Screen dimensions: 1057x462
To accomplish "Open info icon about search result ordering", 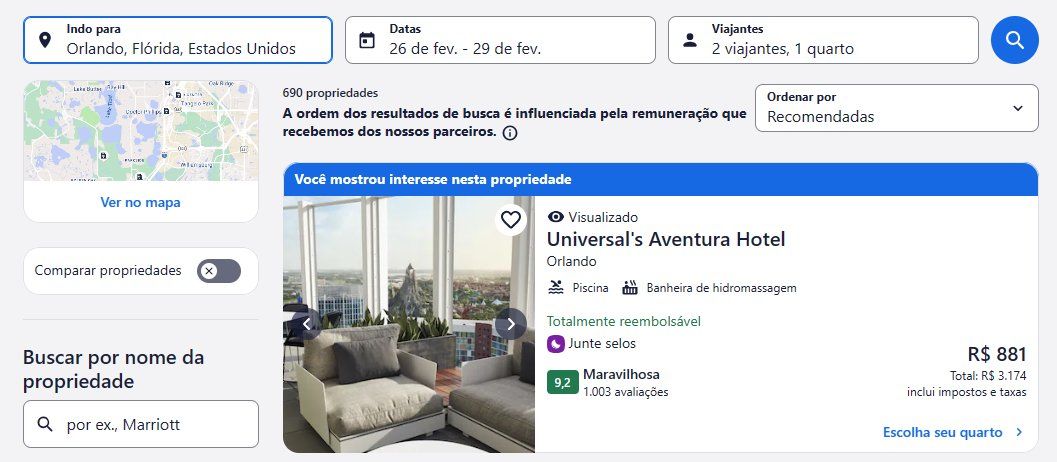I will (510, 133).
